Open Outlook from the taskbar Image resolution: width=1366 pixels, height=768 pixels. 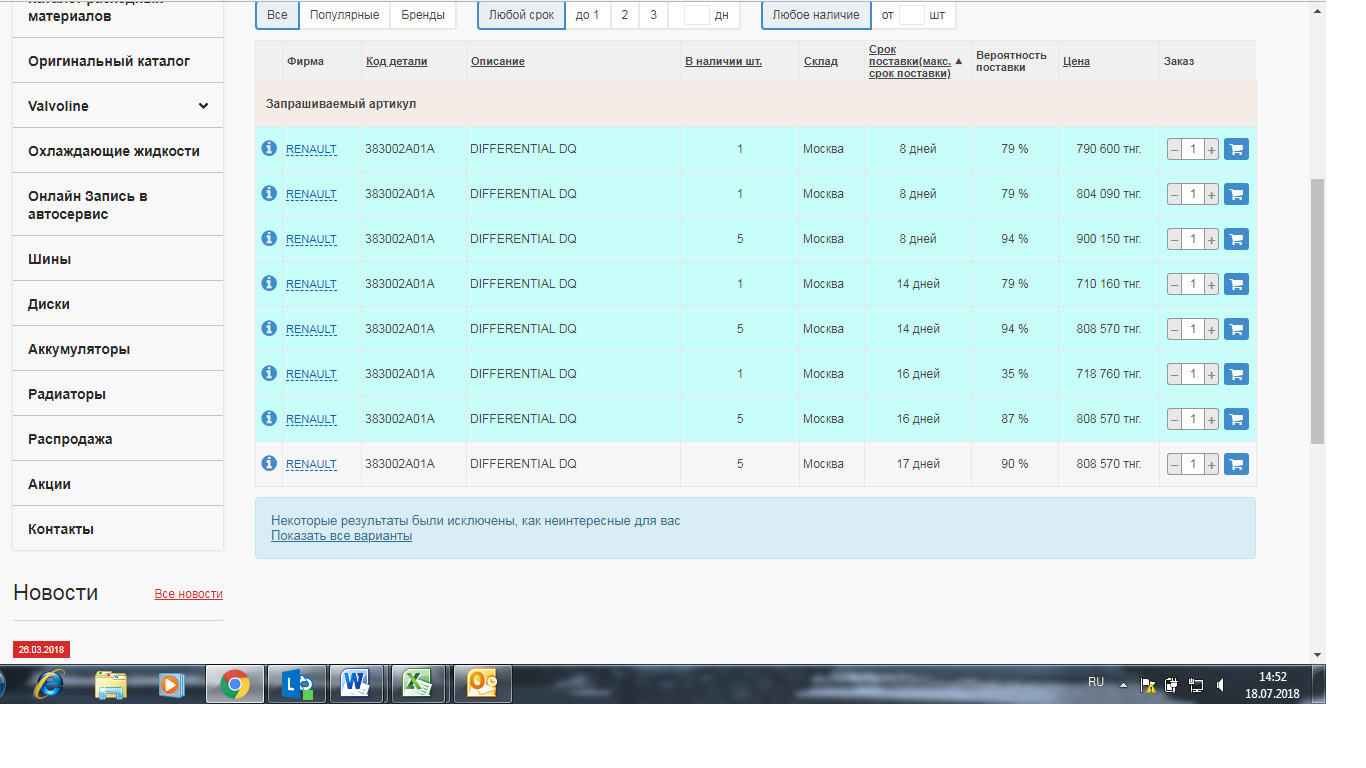[482, 684]
